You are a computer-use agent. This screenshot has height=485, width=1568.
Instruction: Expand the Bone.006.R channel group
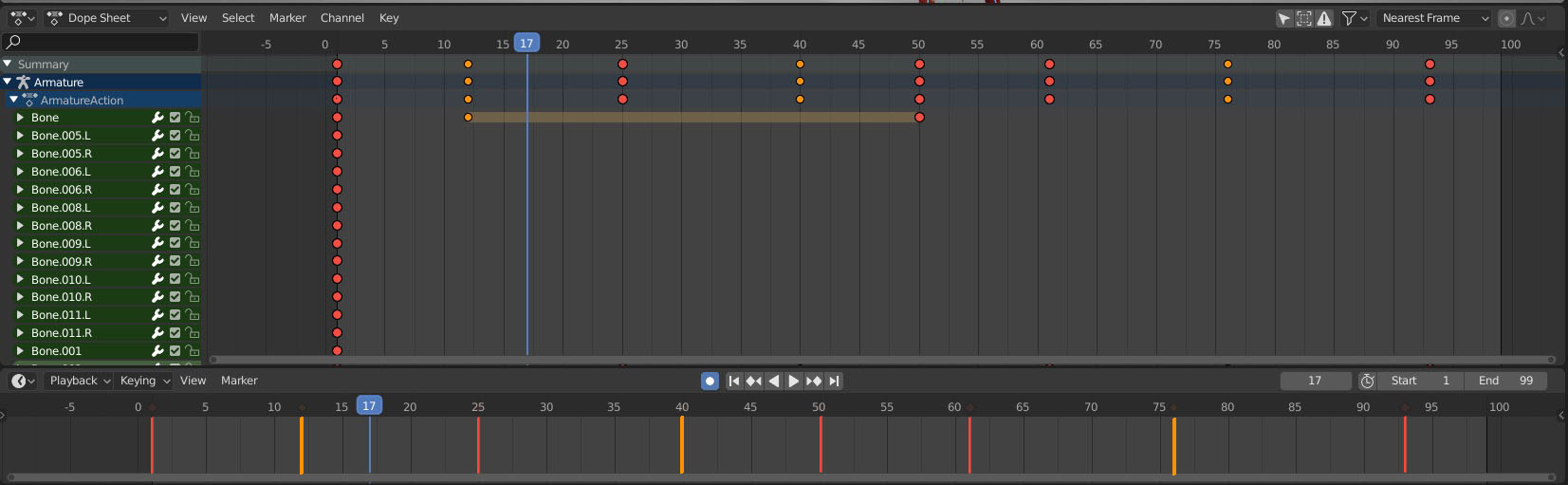point(20,190)
